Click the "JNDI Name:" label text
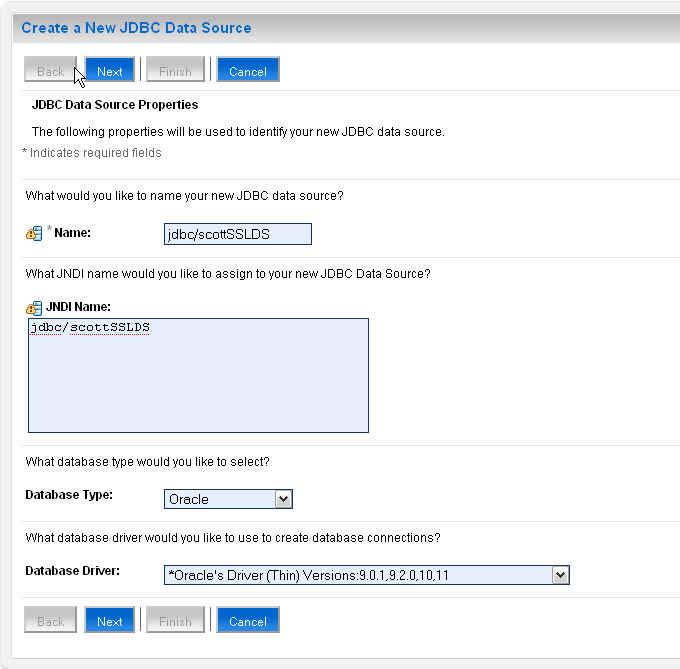The image size is (680, 669). point(78,307)
